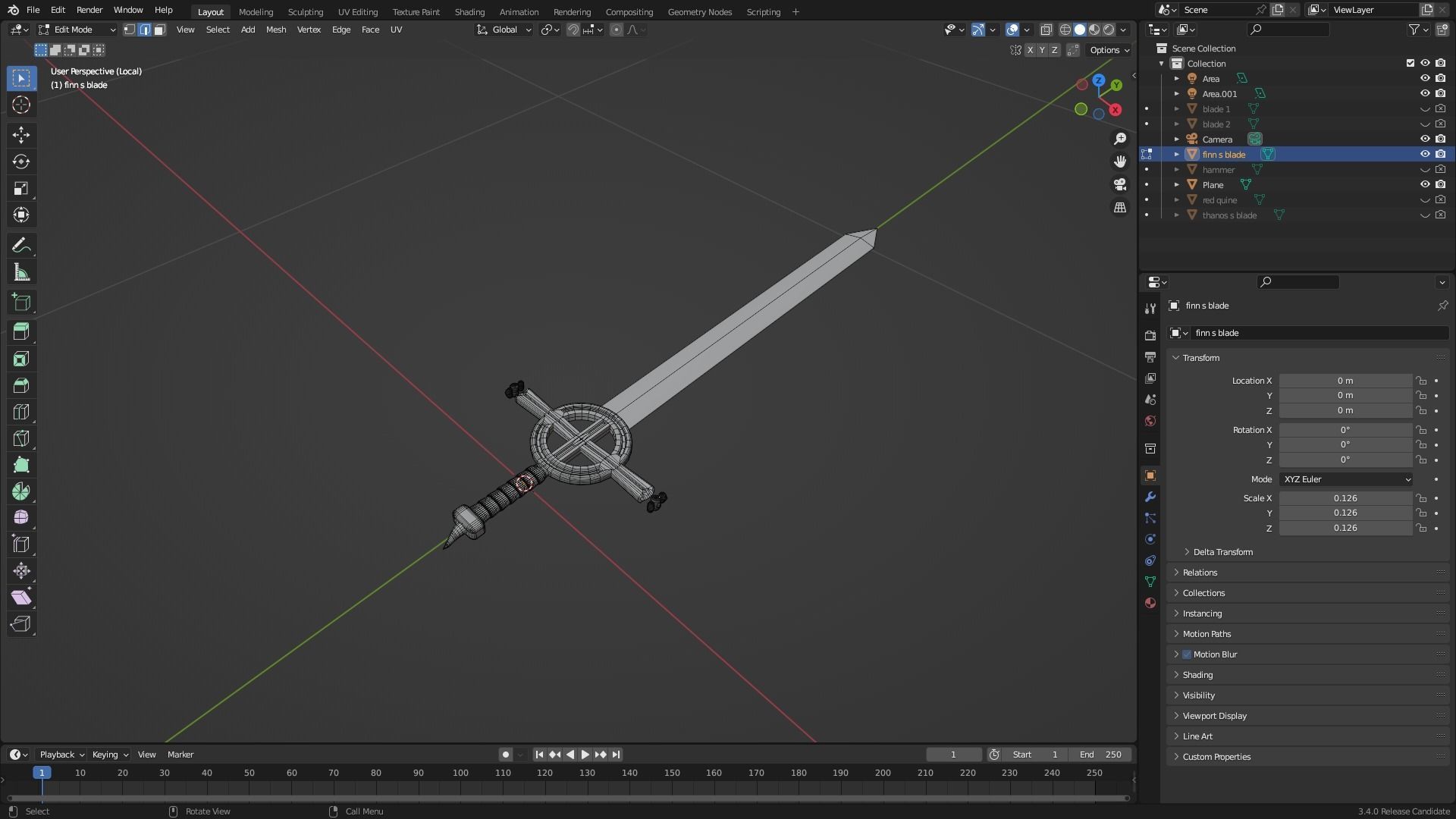
Task: Select the Smooth tool
Action: tap(21, 517)
